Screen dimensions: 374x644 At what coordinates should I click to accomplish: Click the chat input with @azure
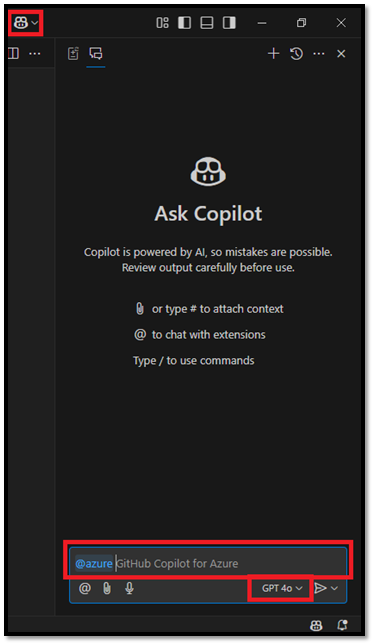[208, 563]
